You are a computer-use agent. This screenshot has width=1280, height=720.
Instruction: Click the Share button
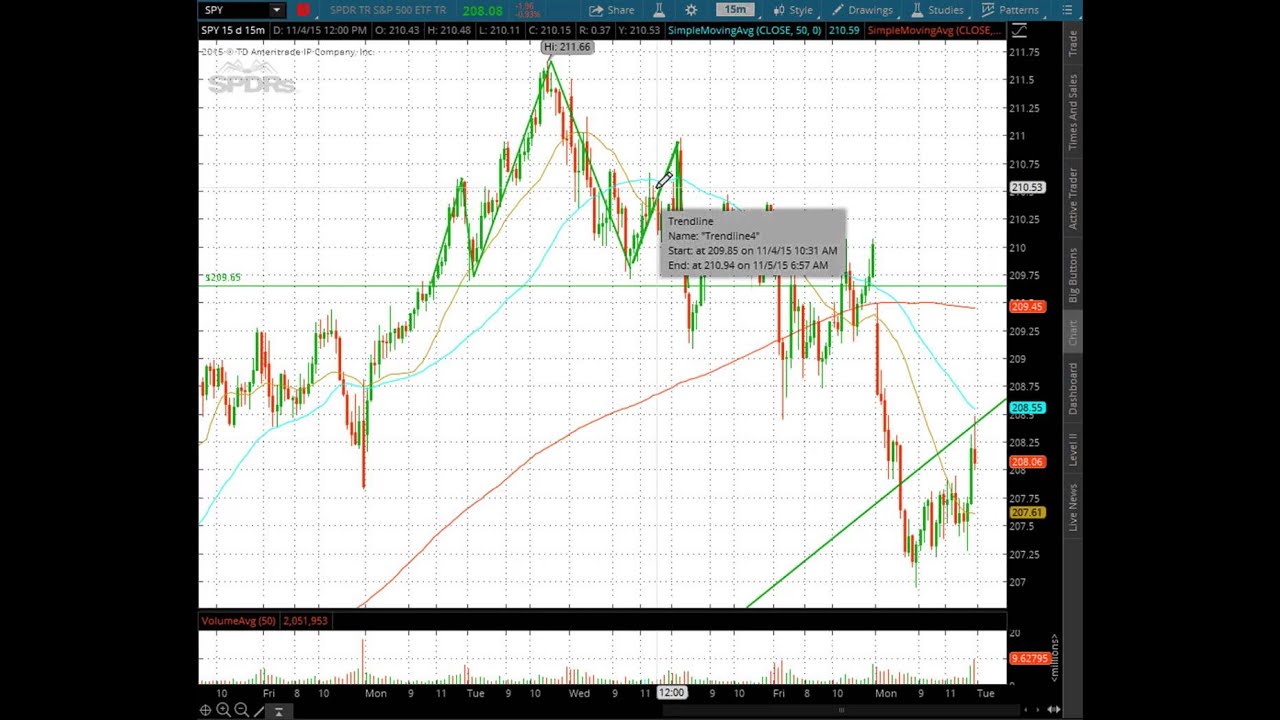(612, 10)
